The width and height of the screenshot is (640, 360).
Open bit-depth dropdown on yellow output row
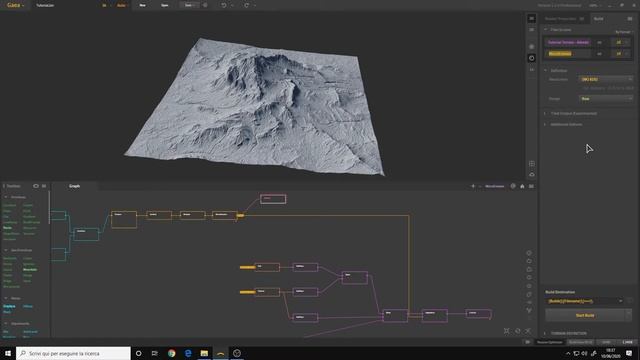622,53
